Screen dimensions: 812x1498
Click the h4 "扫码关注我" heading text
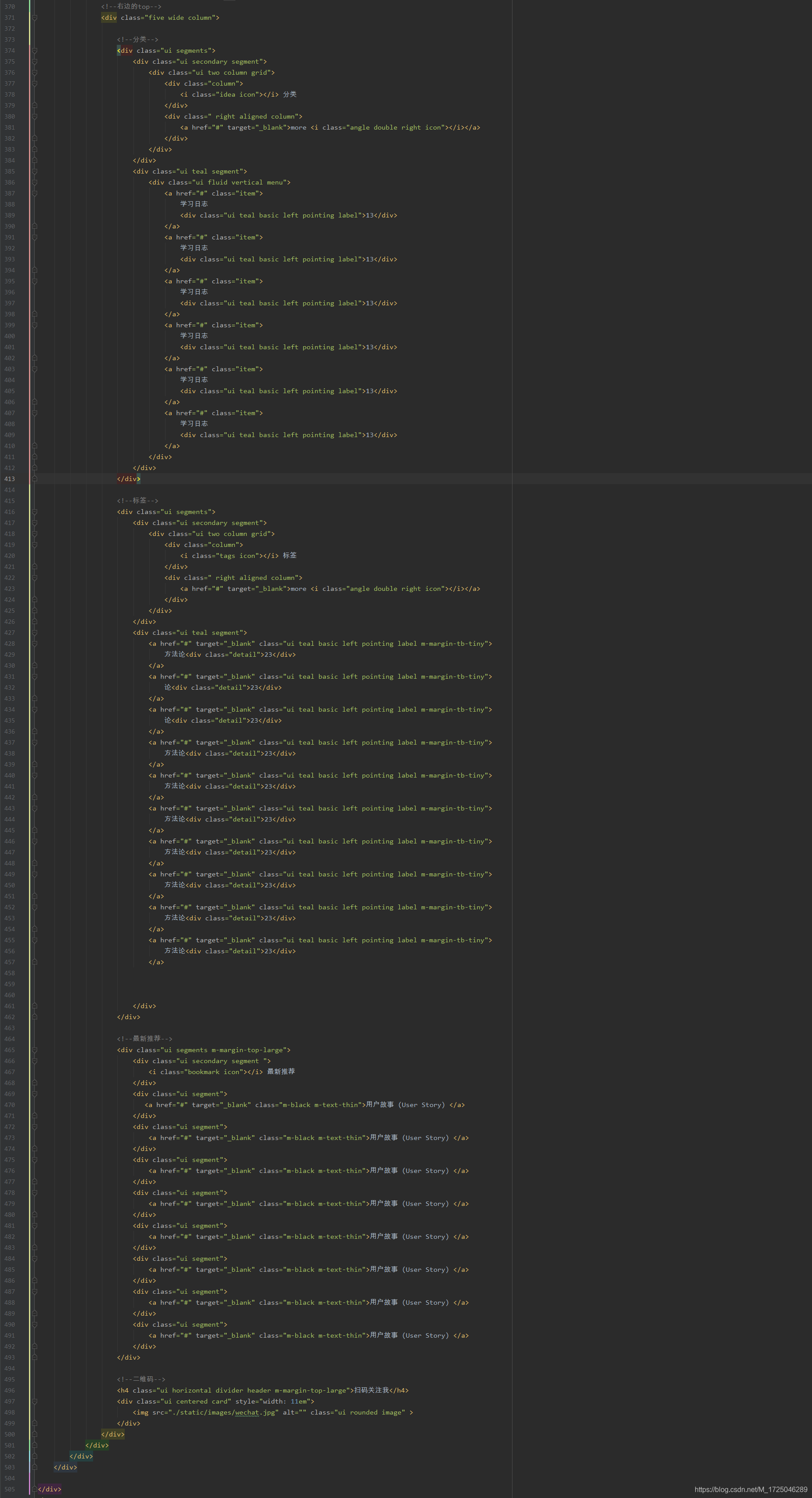tap(372, 1390)
